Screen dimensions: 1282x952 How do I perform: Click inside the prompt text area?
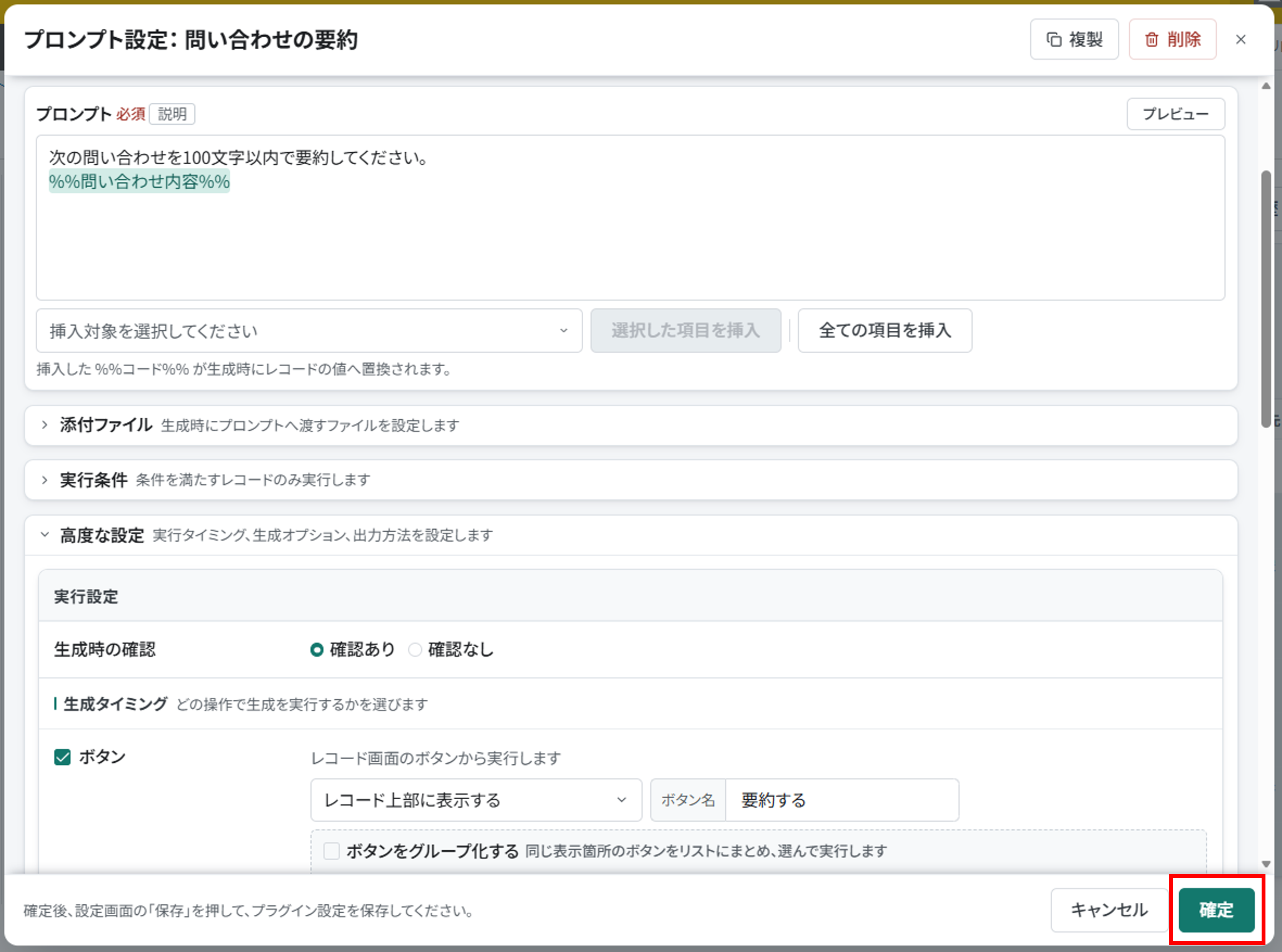[x=630, y=218]
